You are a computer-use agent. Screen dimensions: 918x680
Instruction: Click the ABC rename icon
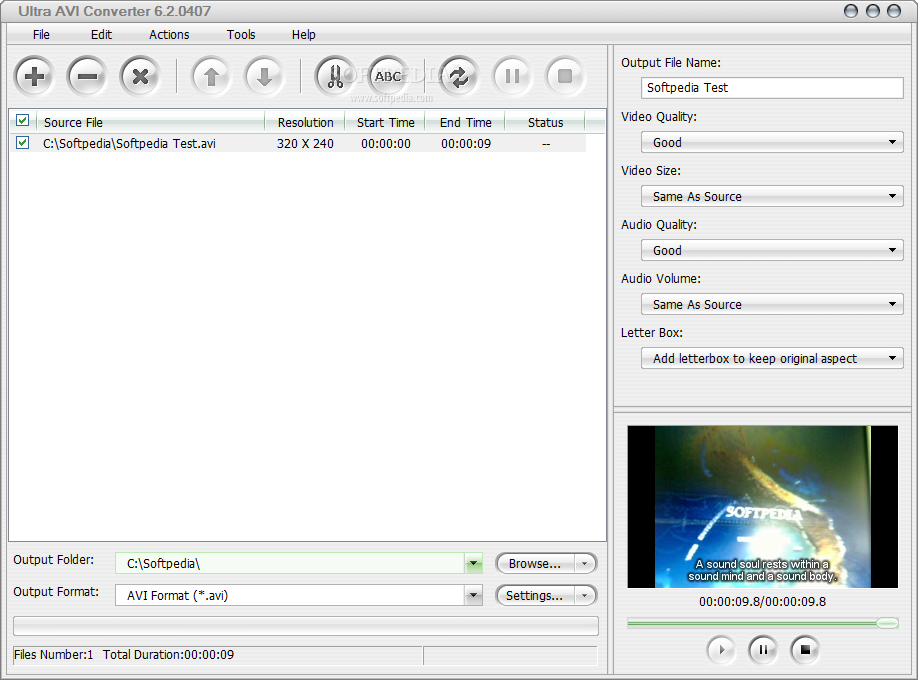(x=388, y=76)
